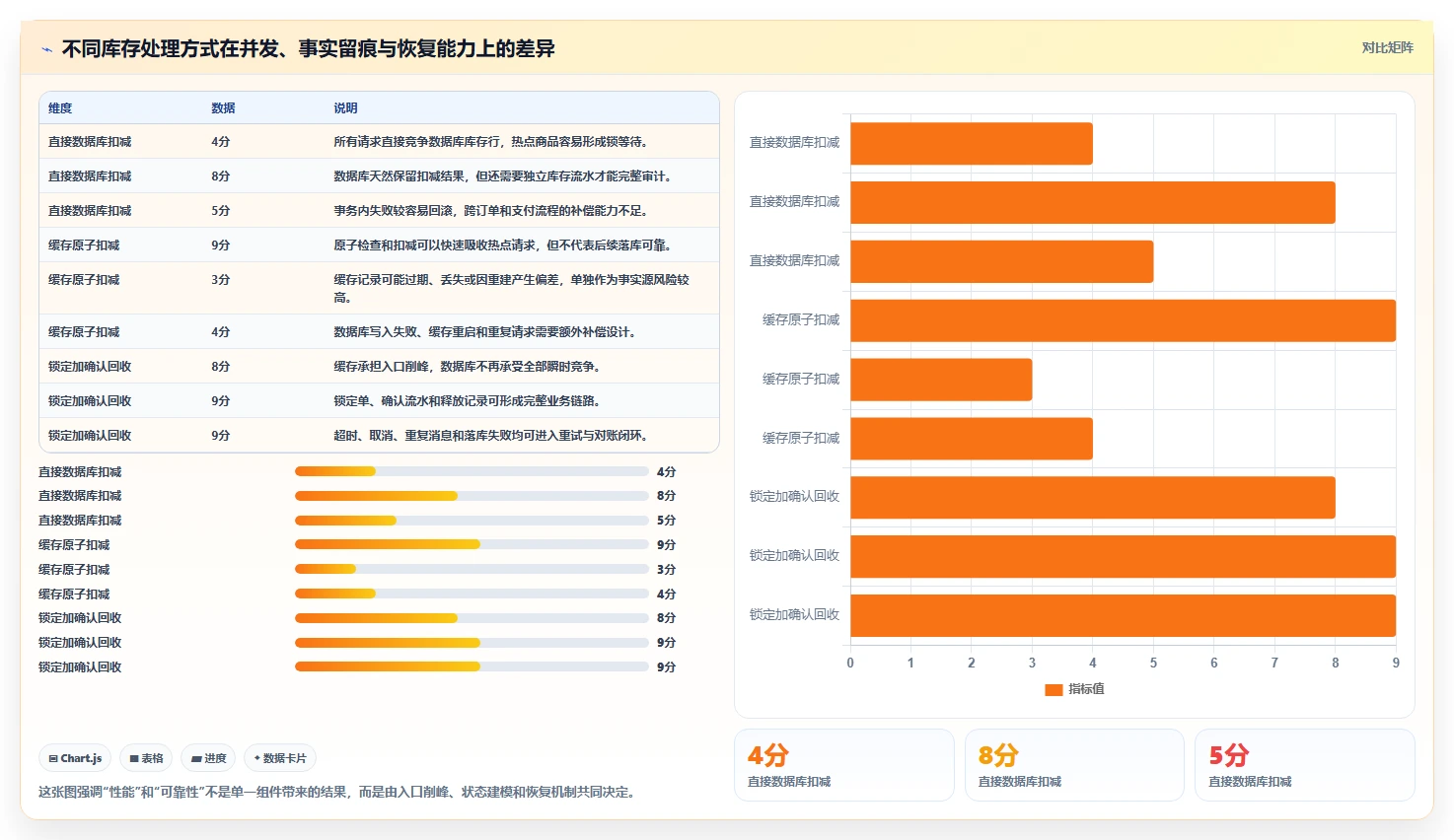Click the first progress bar showing 4分
Screen dimensions: 1454x840
click(472, 471)
